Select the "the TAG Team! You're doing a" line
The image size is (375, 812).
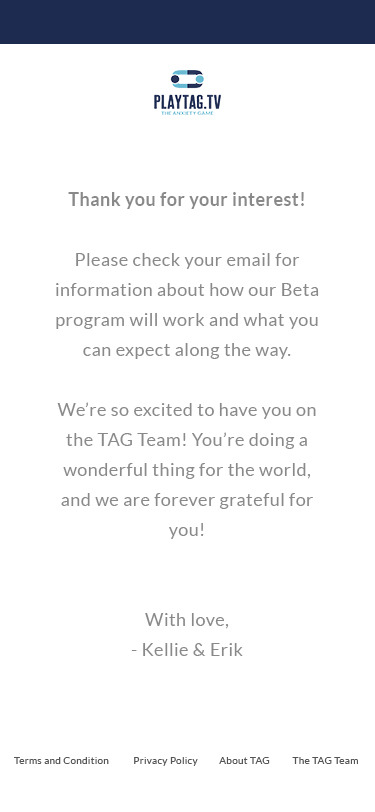(x=187, y=440)
